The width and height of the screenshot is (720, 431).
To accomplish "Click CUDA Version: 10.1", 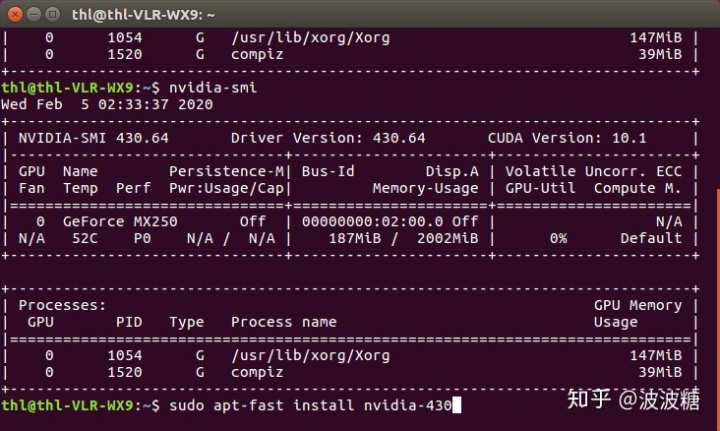I will [567, 138].
